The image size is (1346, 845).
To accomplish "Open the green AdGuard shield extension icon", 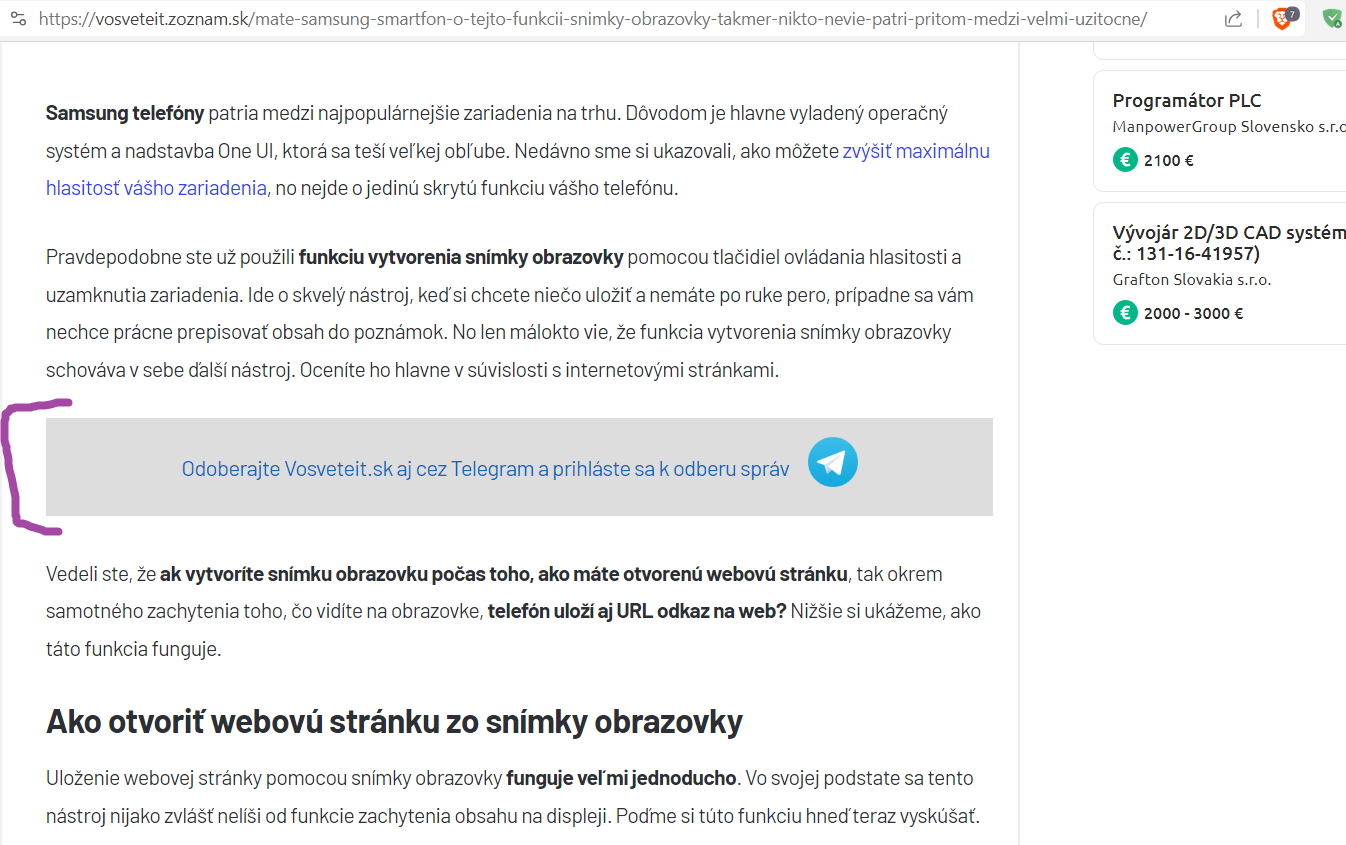I will pyautogui.click(x=1330, y=18).
